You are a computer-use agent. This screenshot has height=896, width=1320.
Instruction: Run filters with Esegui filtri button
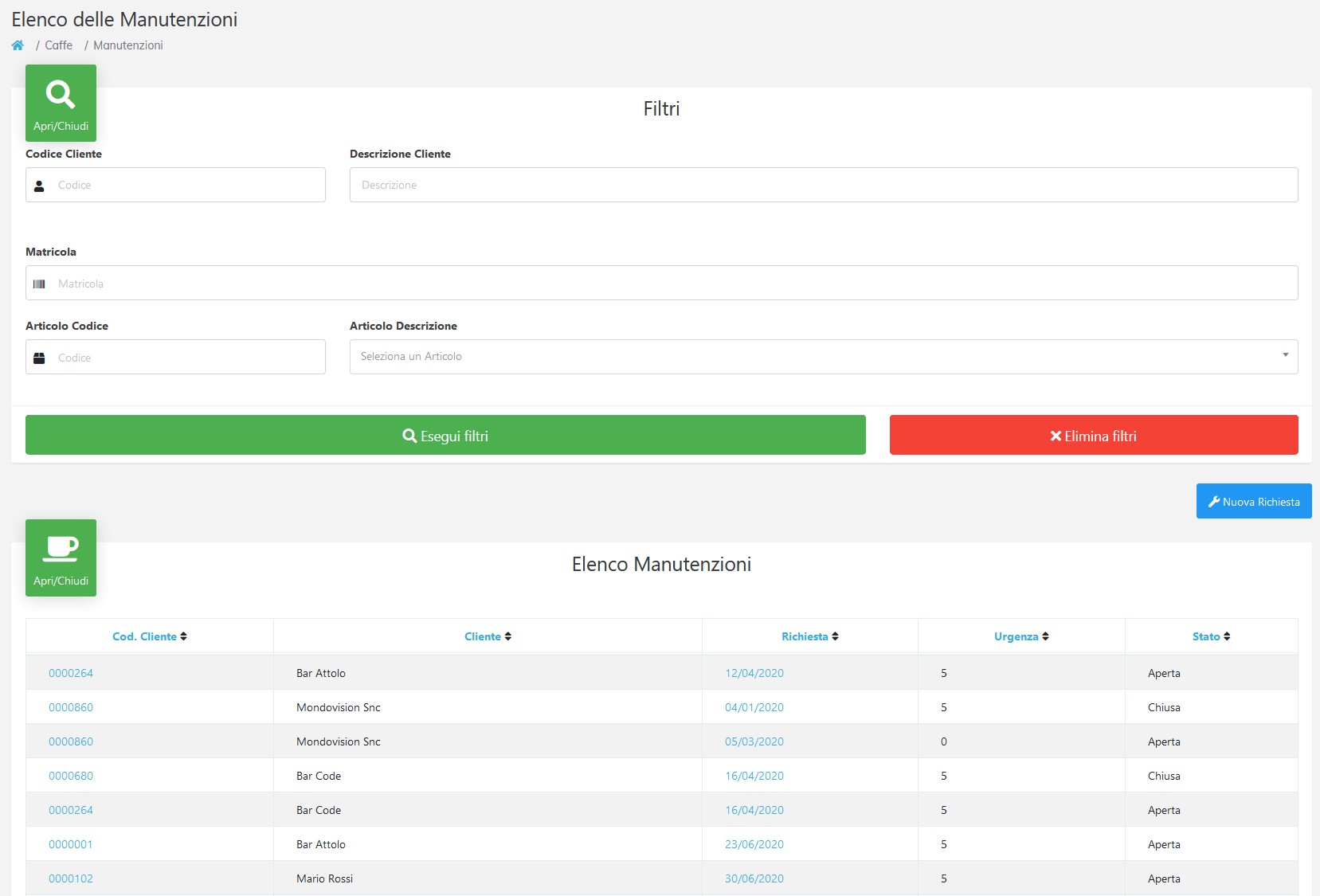445,435
